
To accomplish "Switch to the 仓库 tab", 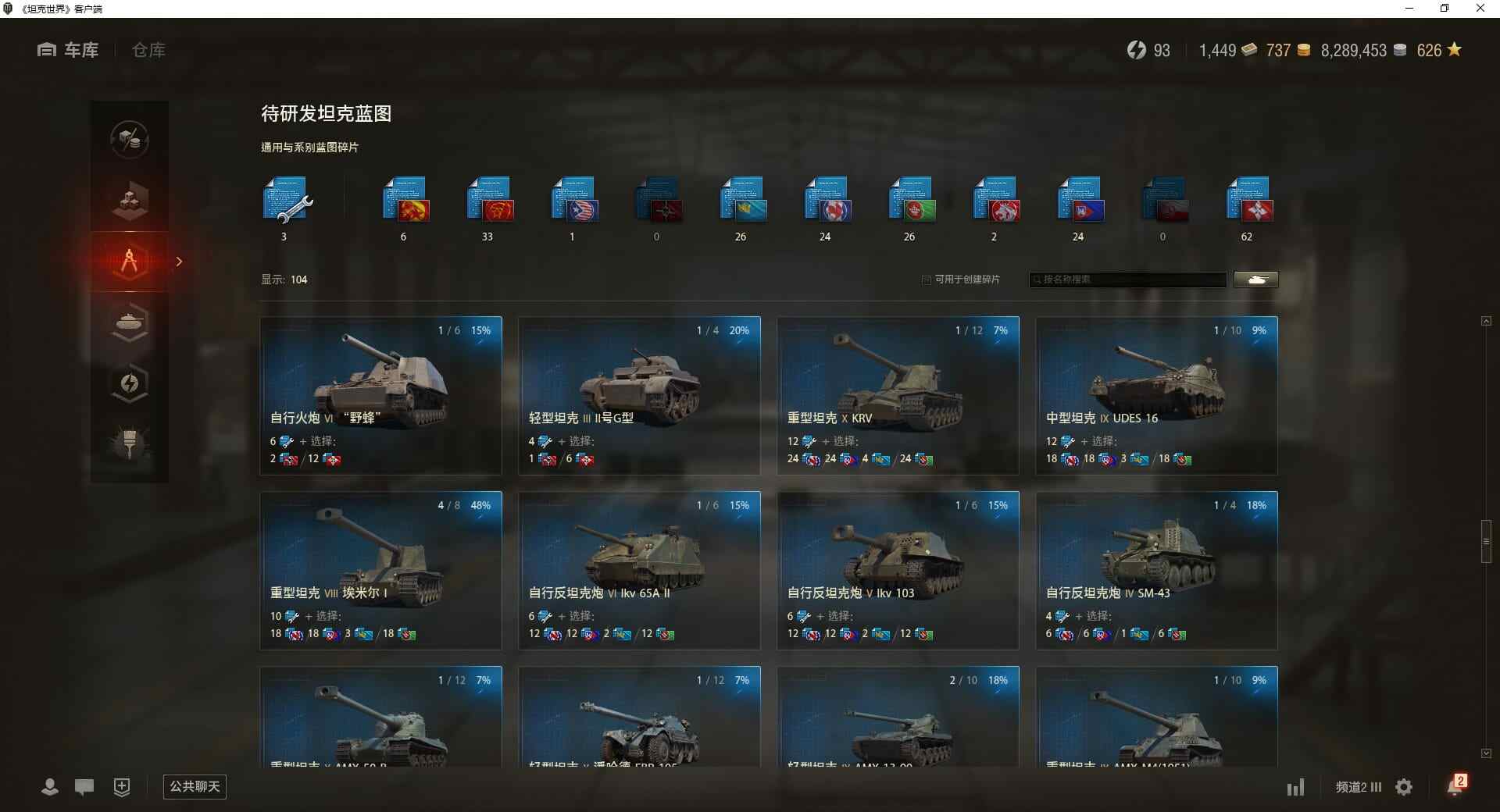I will click(x=148, y=50).
